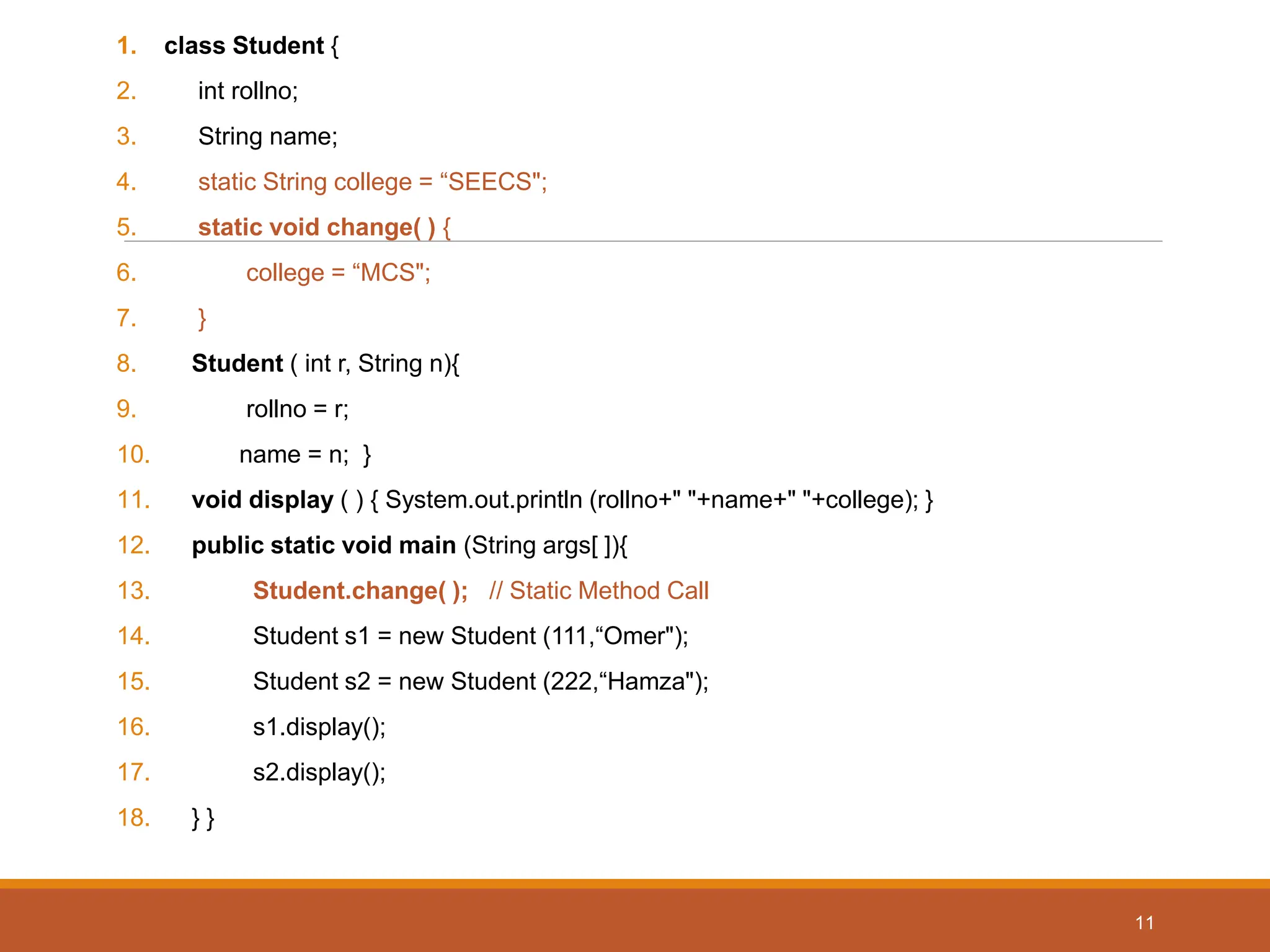Viewport: 1270px width, 952px height.
Task: Click the 'public static void main' line
Action: coord(409,545)
